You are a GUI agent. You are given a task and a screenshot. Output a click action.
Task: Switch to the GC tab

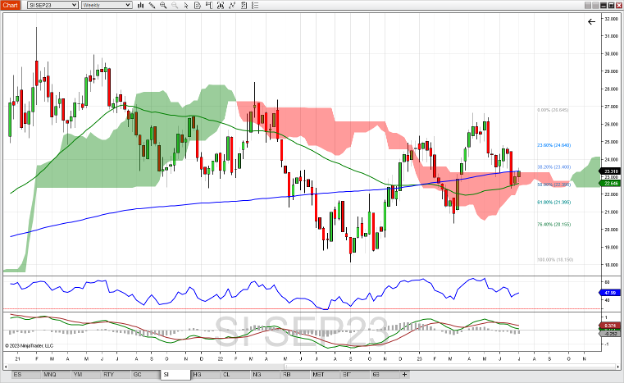(146, 374)
